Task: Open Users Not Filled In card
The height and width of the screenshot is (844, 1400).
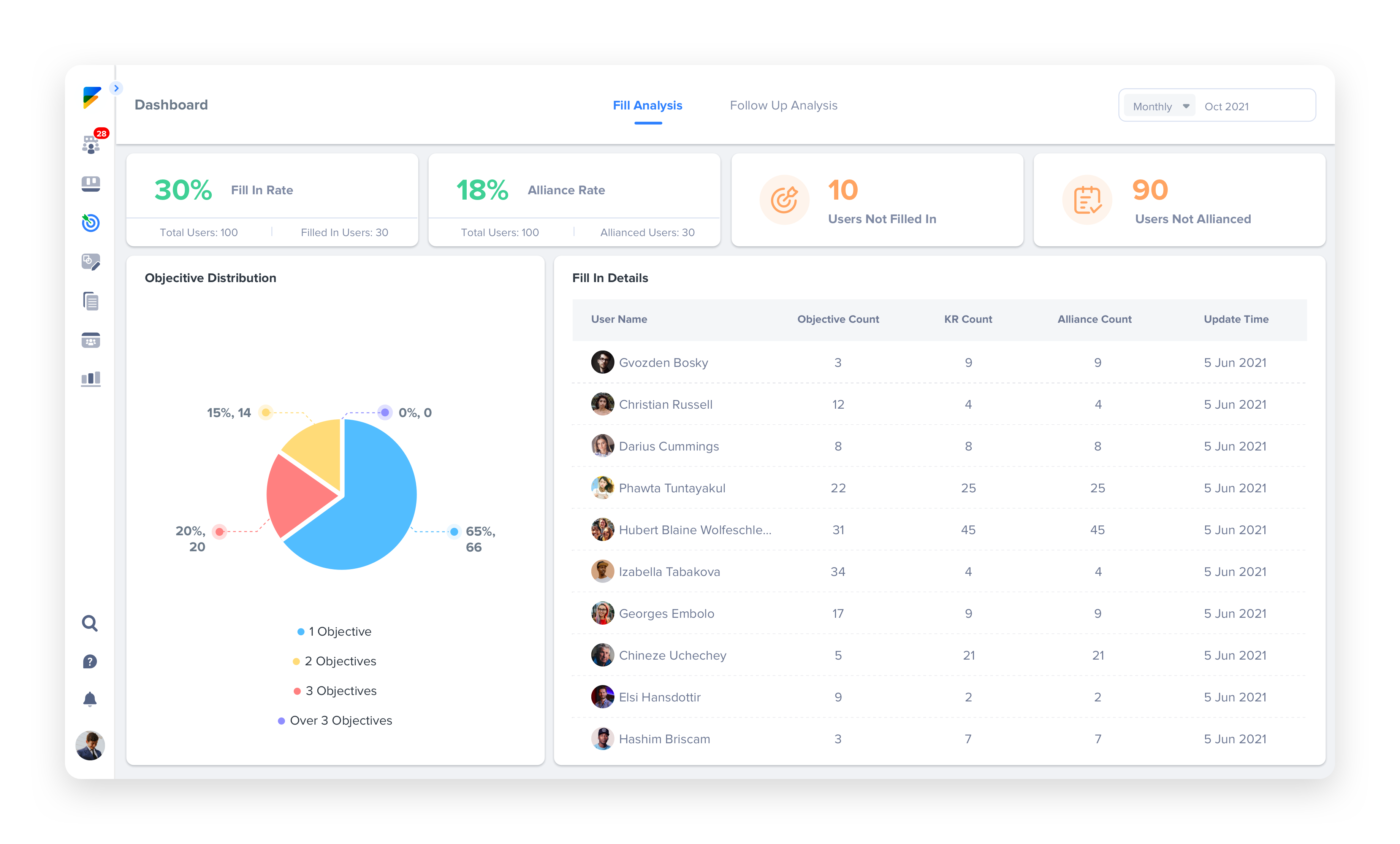Action: coord(877,200)
